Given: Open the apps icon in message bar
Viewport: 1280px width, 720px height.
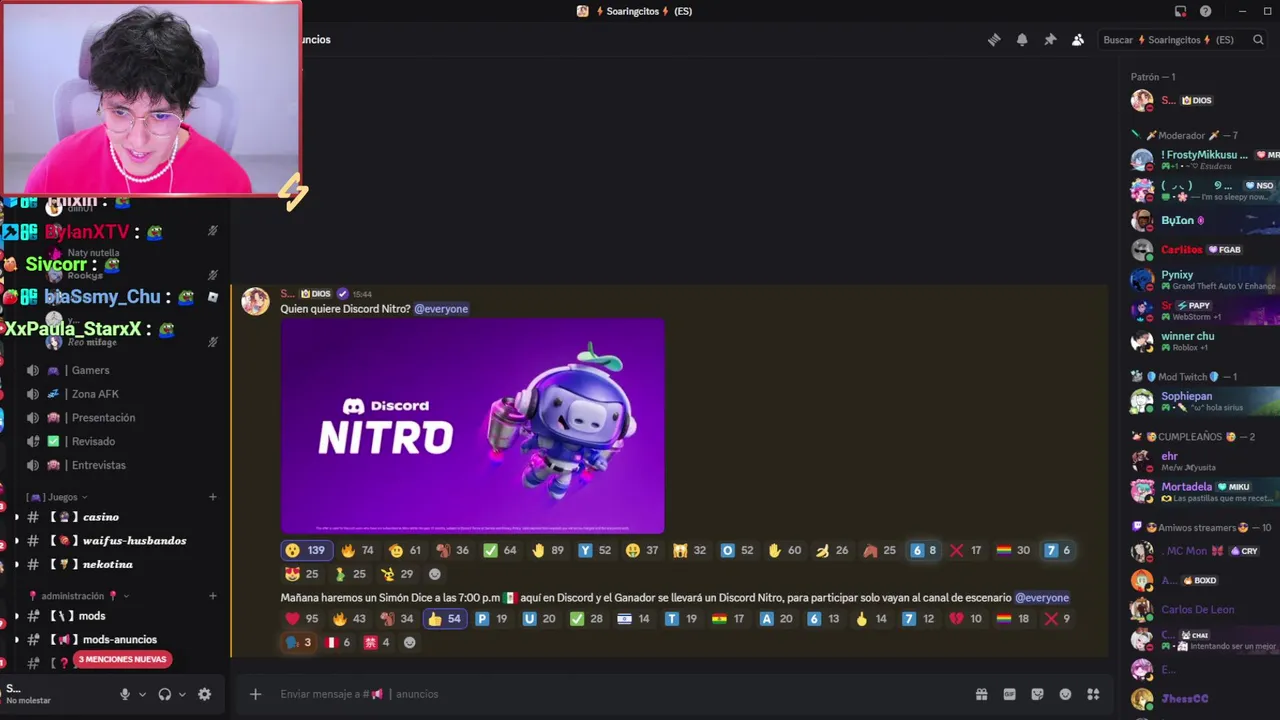Looking at the screenshot, I should click(1093, 694).
